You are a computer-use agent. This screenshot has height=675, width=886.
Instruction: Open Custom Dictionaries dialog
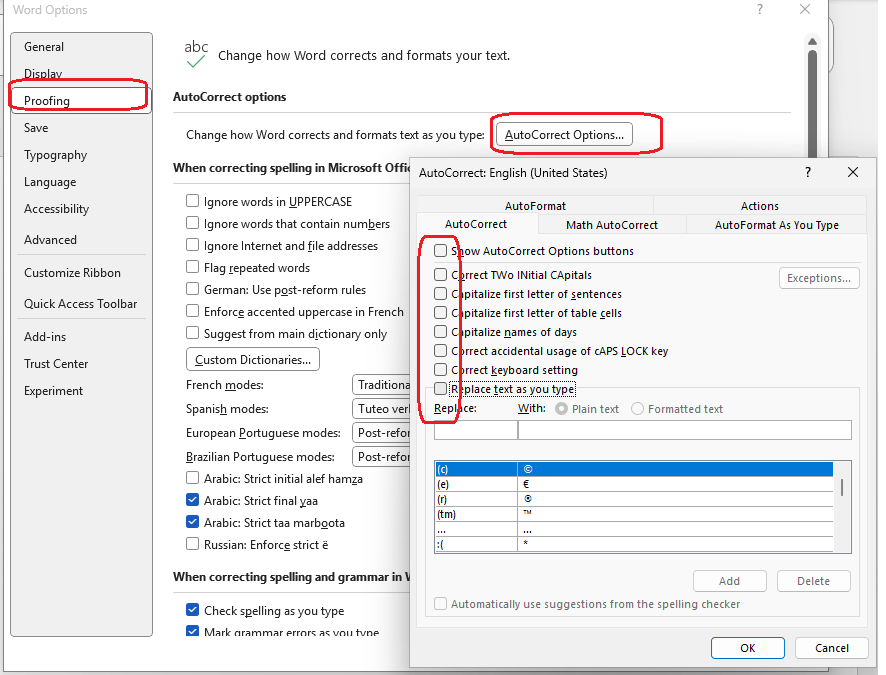(253, 359)
